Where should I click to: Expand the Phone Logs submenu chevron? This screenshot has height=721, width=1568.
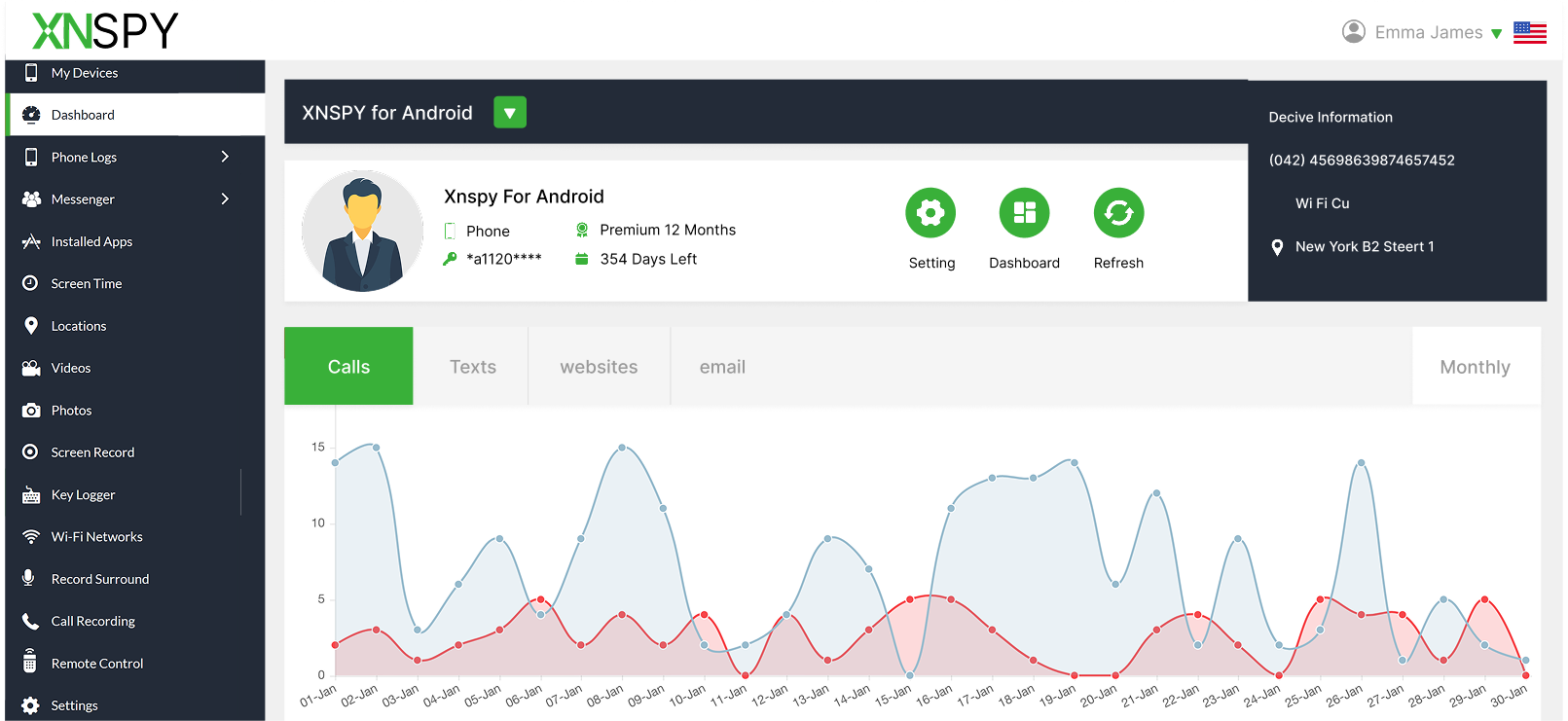click(225, 157)
